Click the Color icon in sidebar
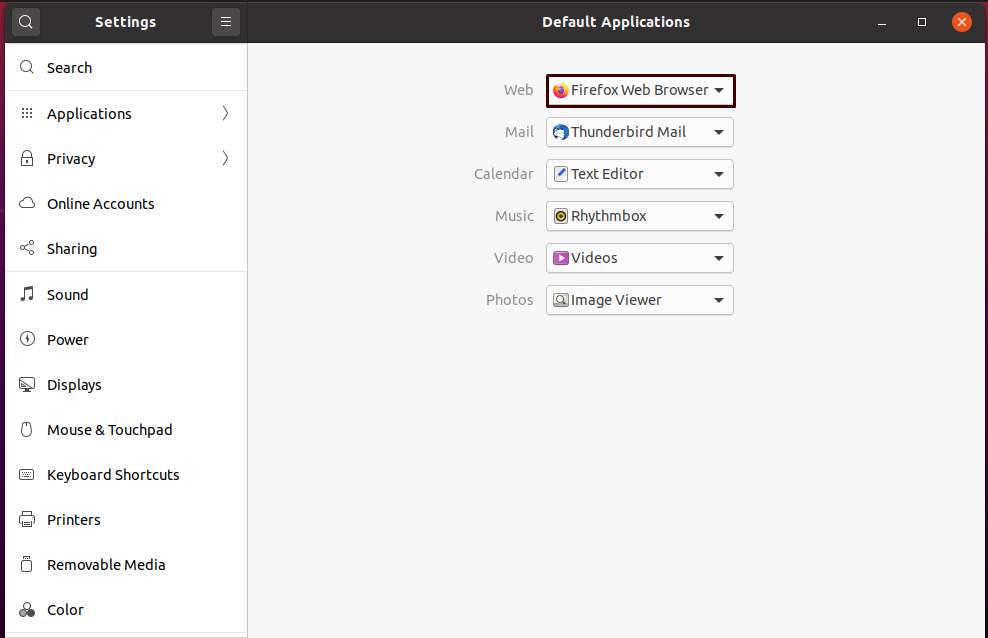The image size is (988, 638). pyautogui.click(x=27, y=610)
